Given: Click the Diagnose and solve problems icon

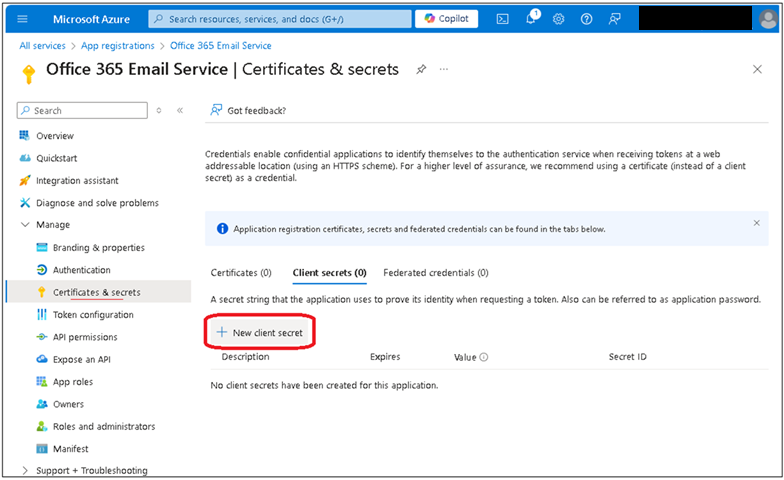Looking at the screenshot, I should click(x=24, y=202).
